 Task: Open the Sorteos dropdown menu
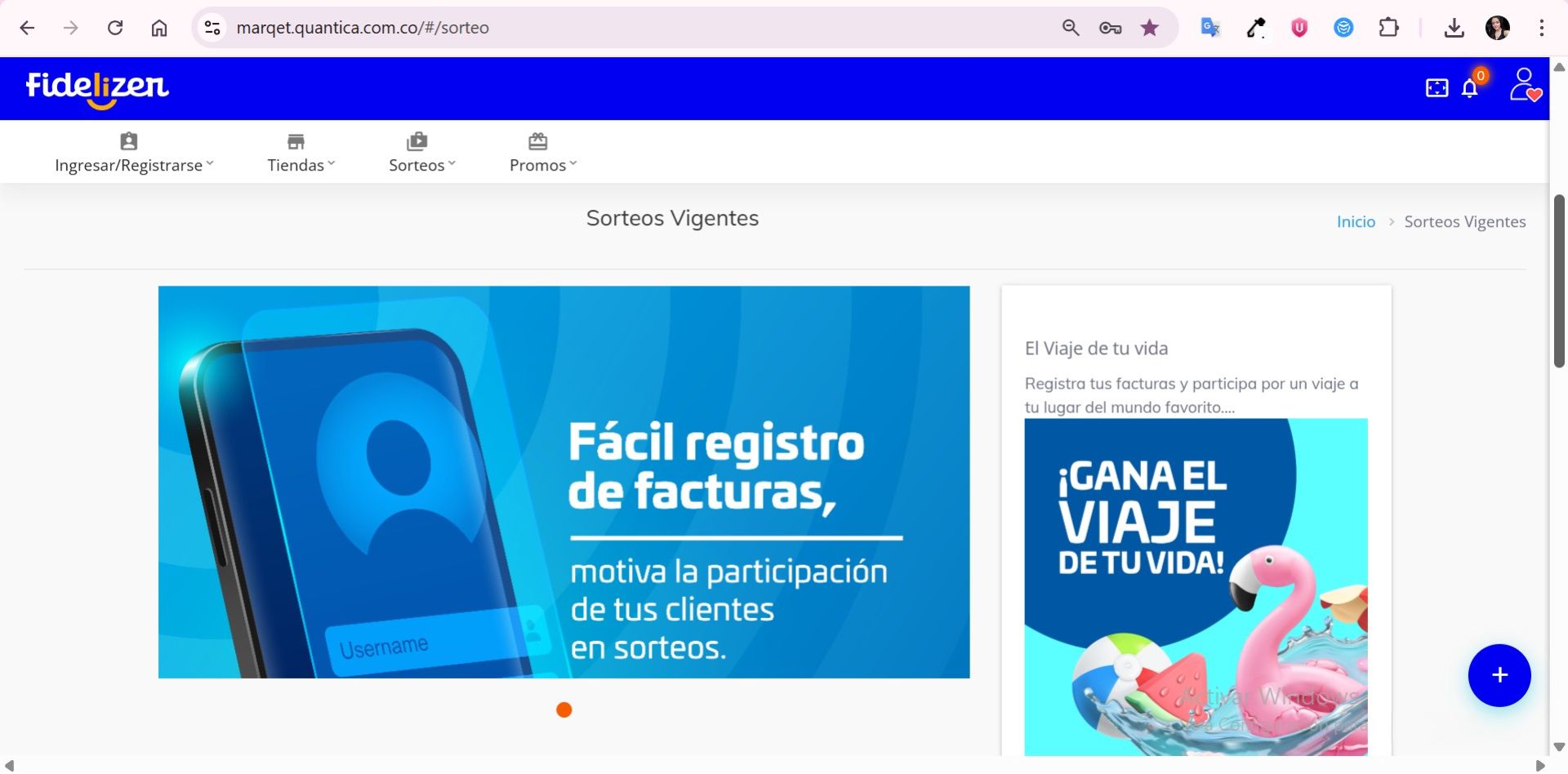tap(421, 153)
